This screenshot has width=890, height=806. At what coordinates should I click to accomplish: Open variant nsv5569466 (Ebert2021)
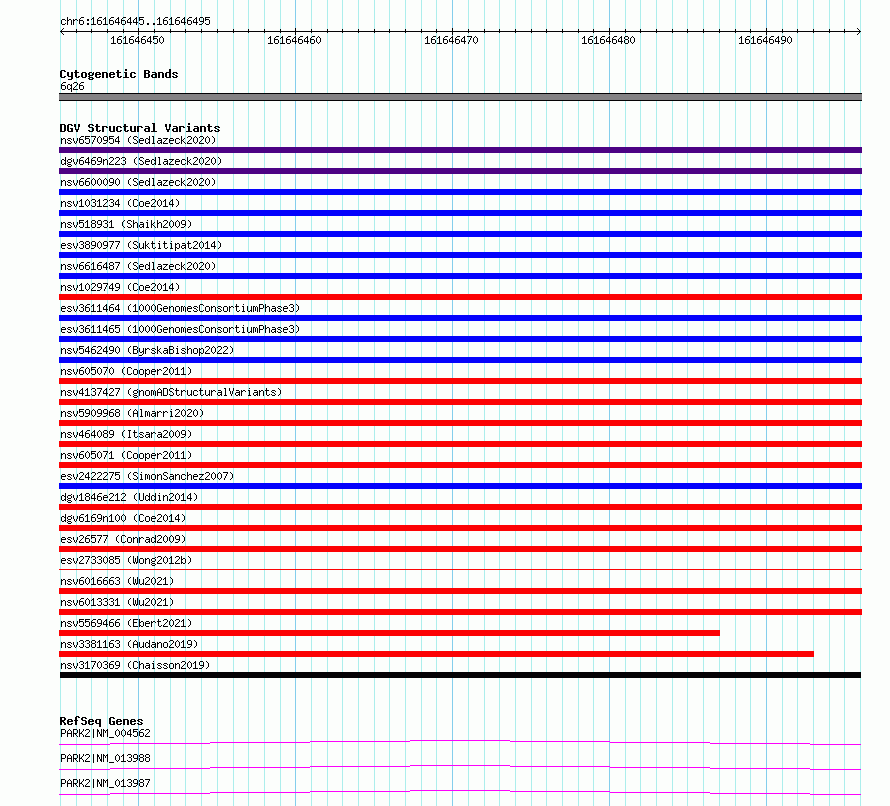coord(126,623)
